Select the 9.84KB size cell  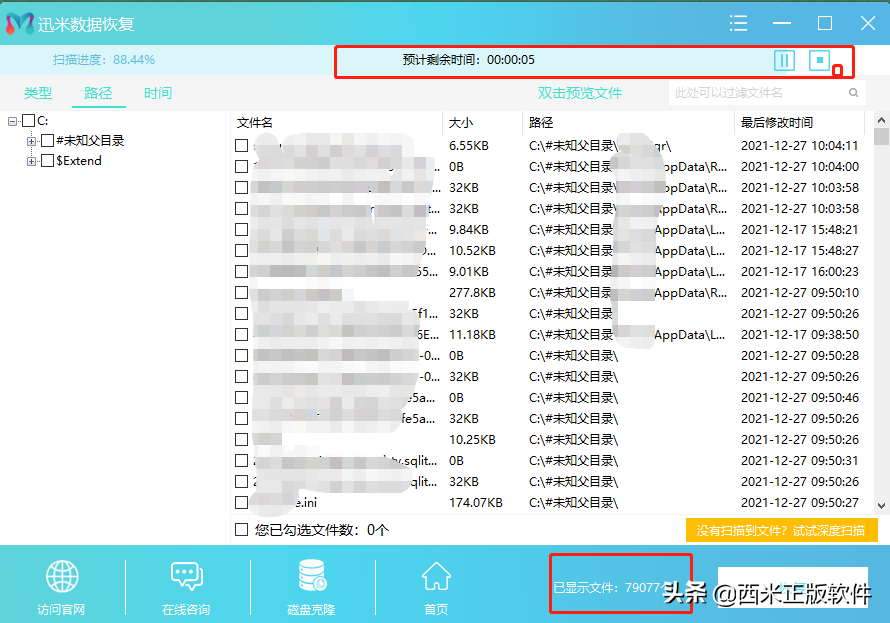469,230
